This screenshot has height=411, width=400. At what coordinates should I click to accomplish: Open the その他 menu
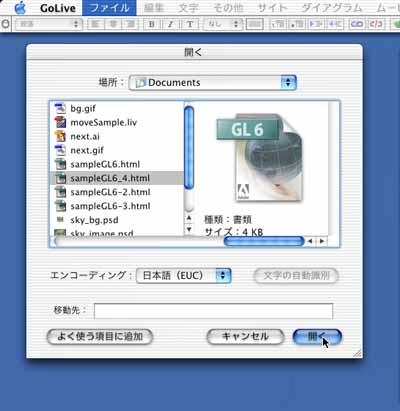[228, 8]
